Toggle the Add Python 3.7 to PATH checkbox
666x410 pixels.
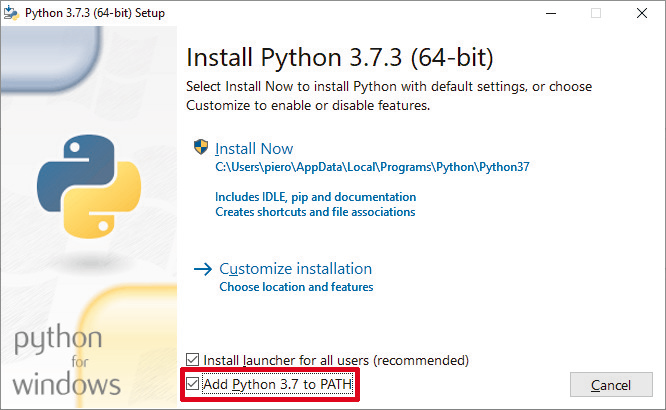point(193,384)
